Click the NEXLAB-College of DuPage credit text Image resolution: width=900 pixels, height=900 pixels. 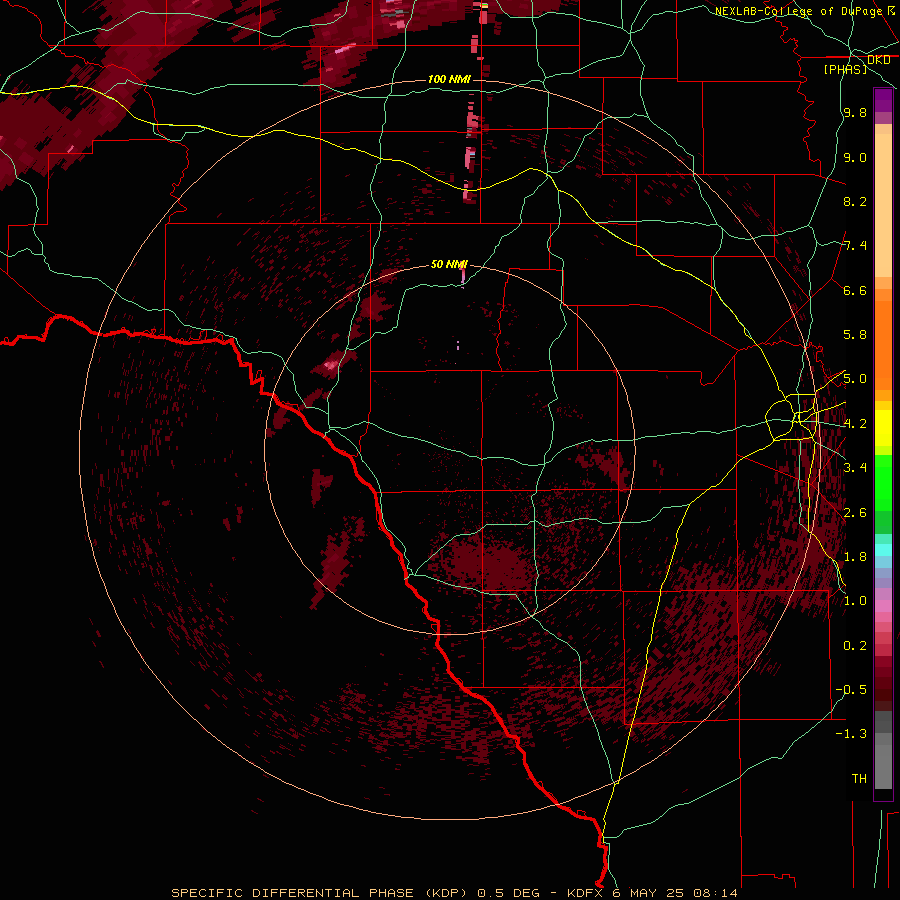(798, 11)
